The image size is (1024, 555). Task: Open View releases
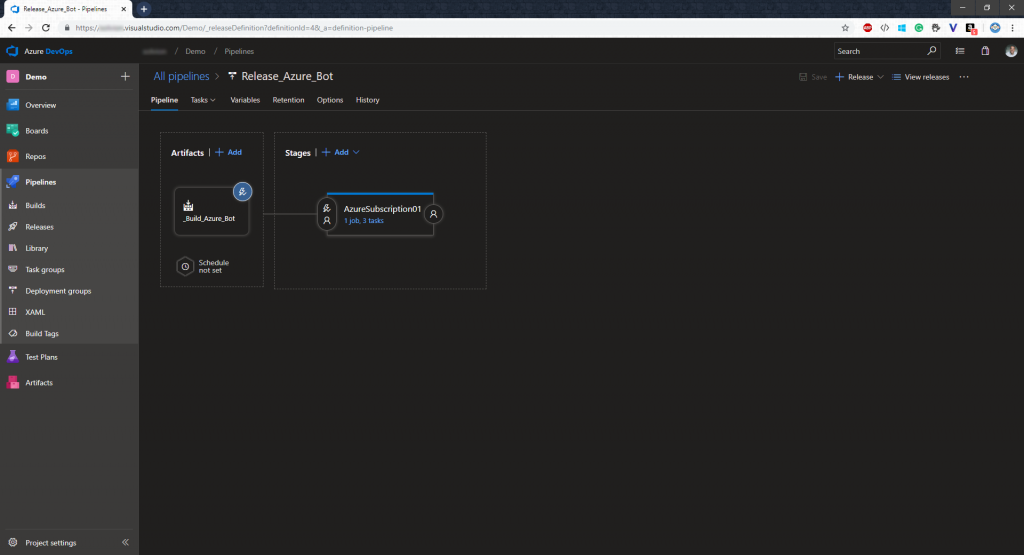(921, 77)
